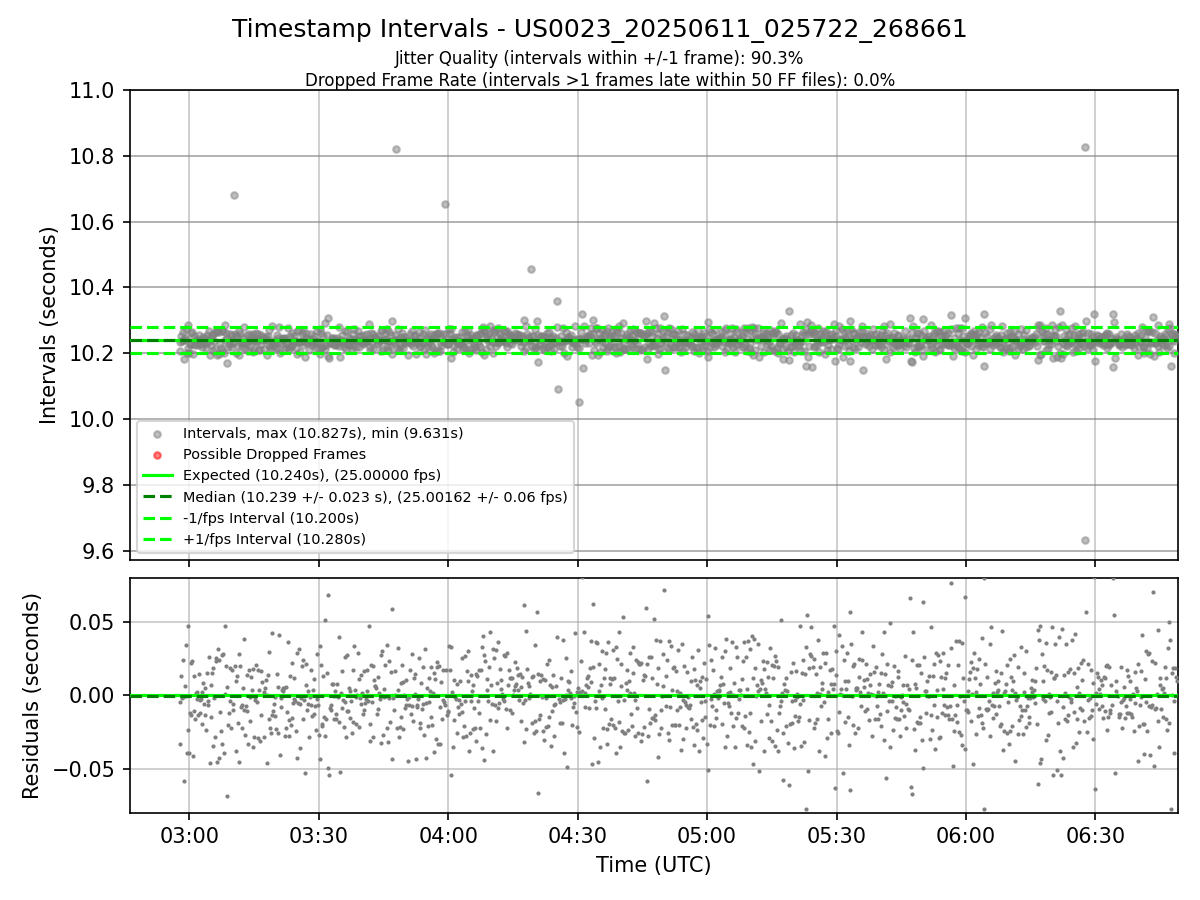
Task: Click the 'Intervals (seconds)' y-axis label
Action: 49,325
